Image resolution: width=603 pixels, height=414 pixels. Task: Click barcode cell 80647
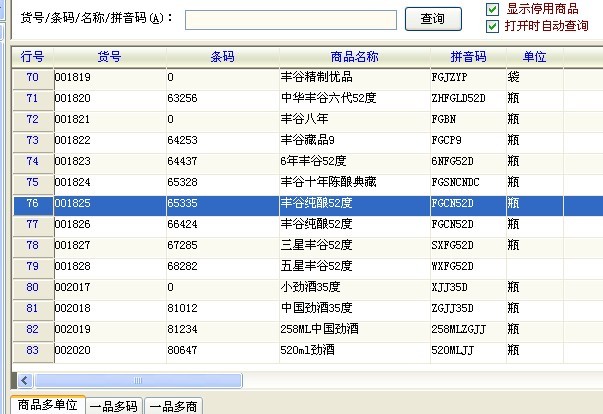pyautogui.click(x=182, y=350)
